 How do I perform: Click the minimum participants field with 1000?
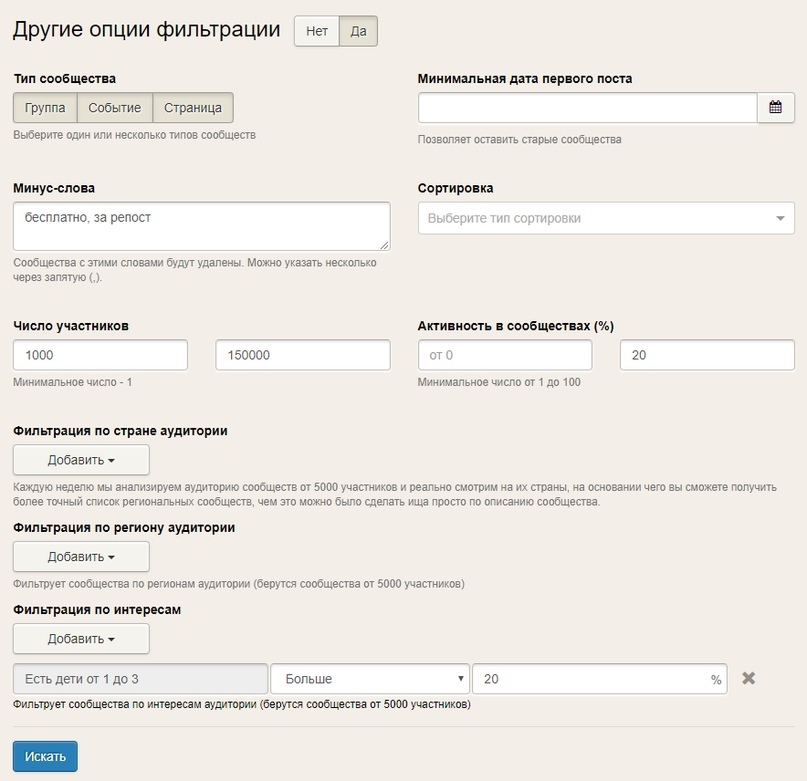point(100,355)
